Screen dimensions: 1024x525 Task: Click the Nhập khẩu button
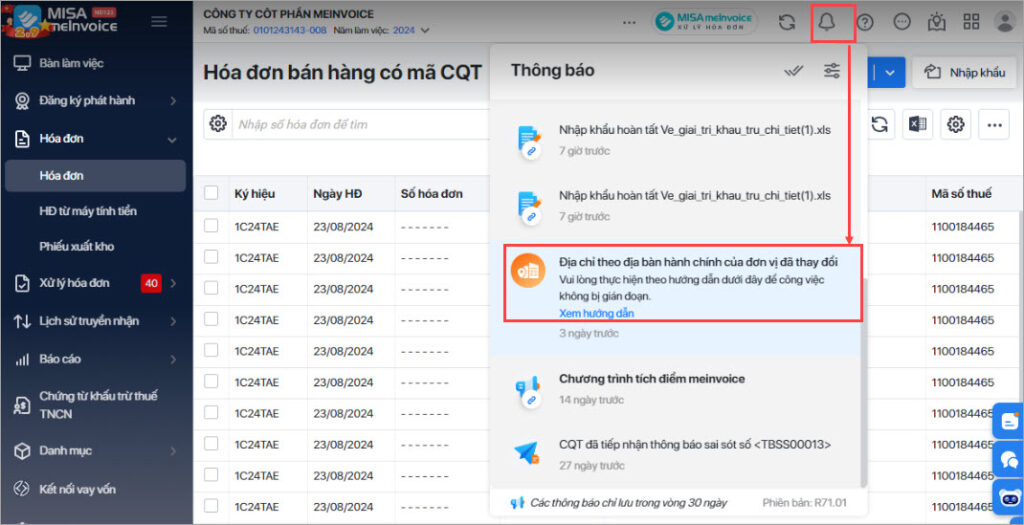[x=965, y=72]
